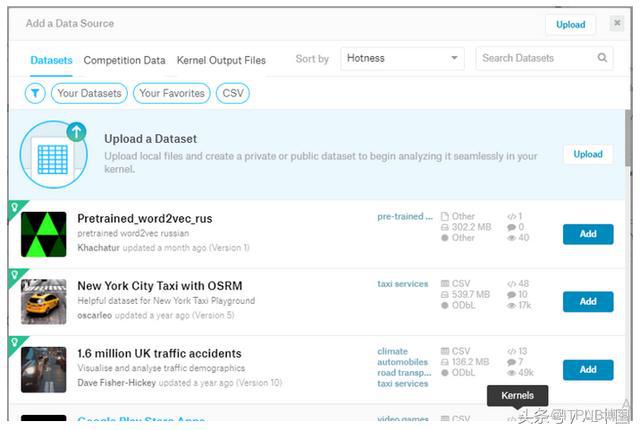640x430 pixels.
Task: Click the size icon beside 539.7 MB
Action: coord(445,295)
